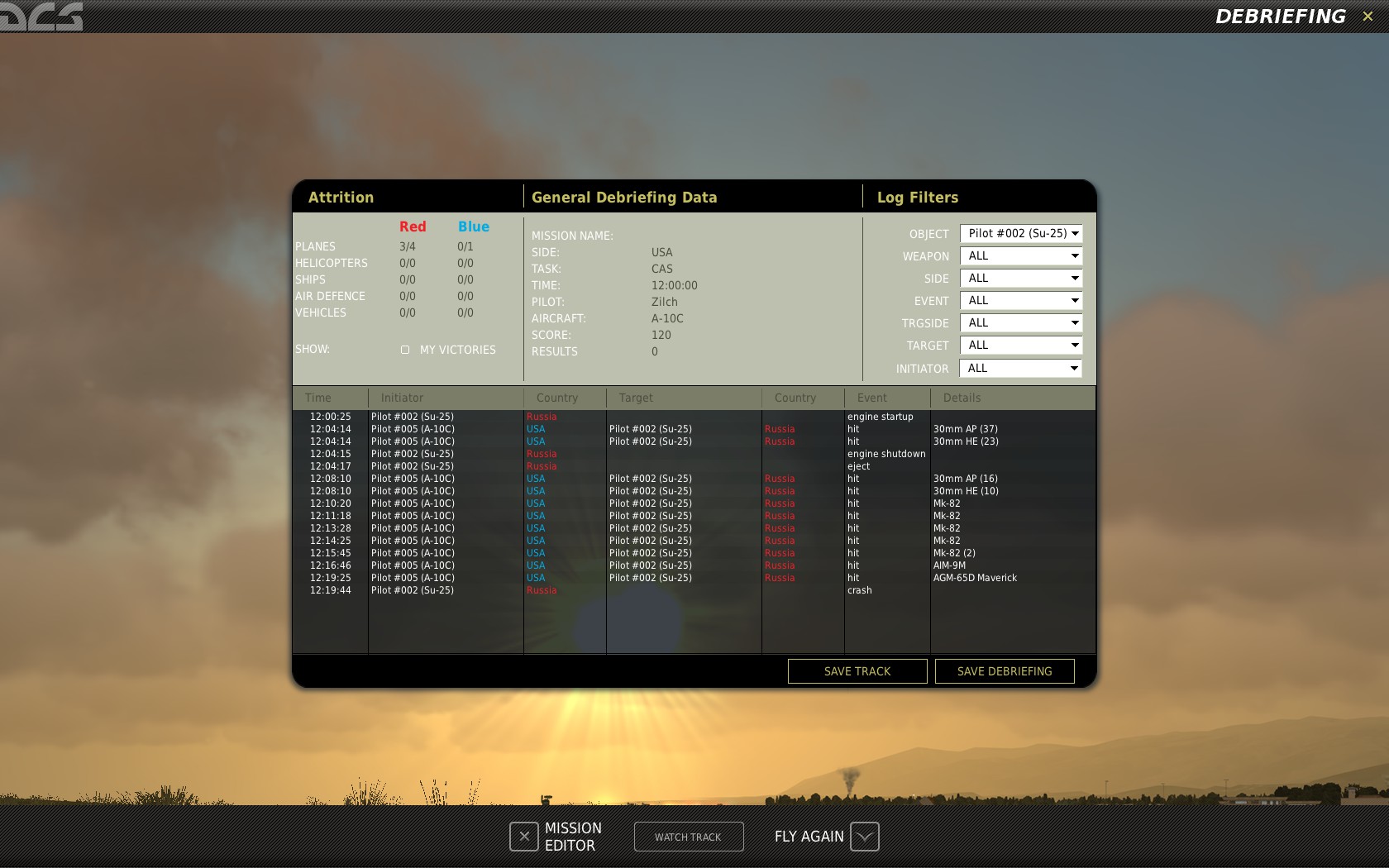
Task: Open the Object filter dropdown
Action: [x=1021, y=234]
